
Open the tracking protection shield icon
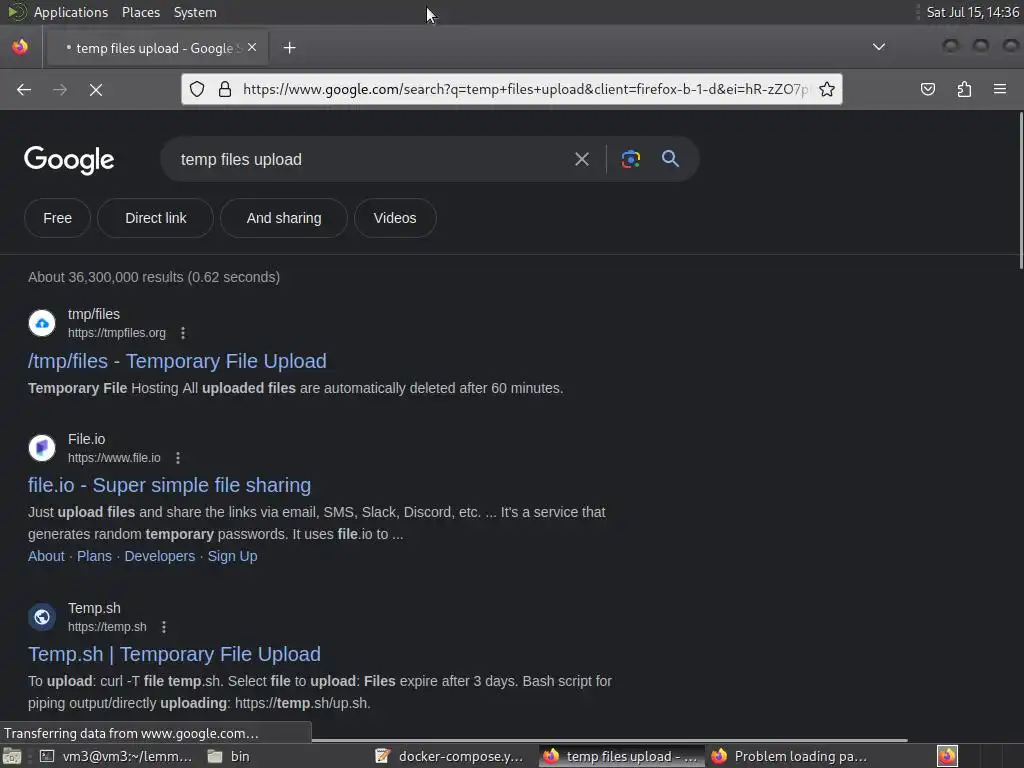click(197, 89)
